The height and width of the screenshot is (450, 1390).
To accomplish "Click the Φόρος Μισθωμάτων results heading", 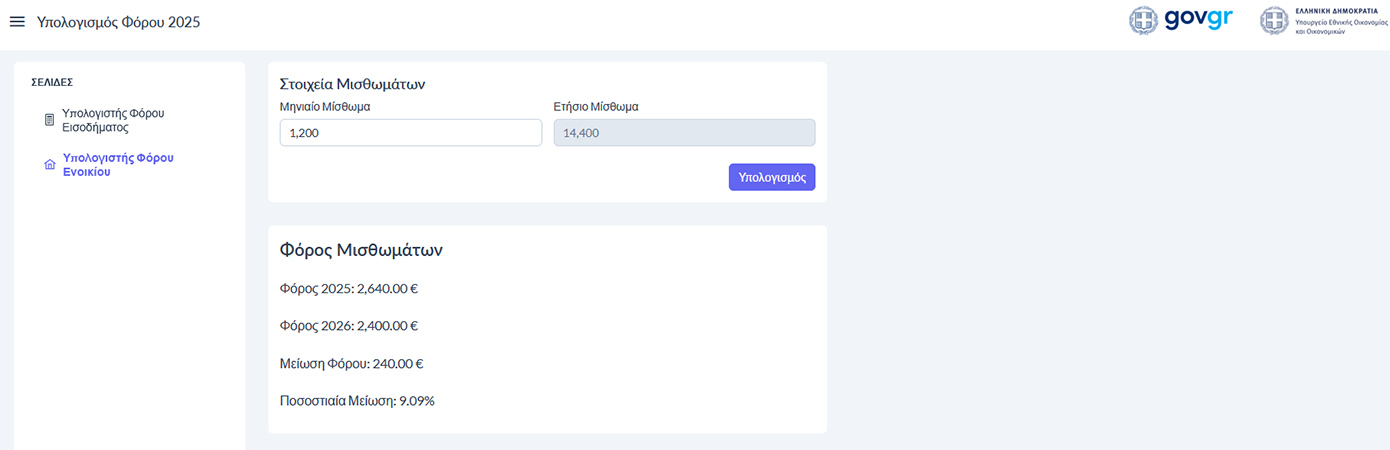I will tap(361, 250).
